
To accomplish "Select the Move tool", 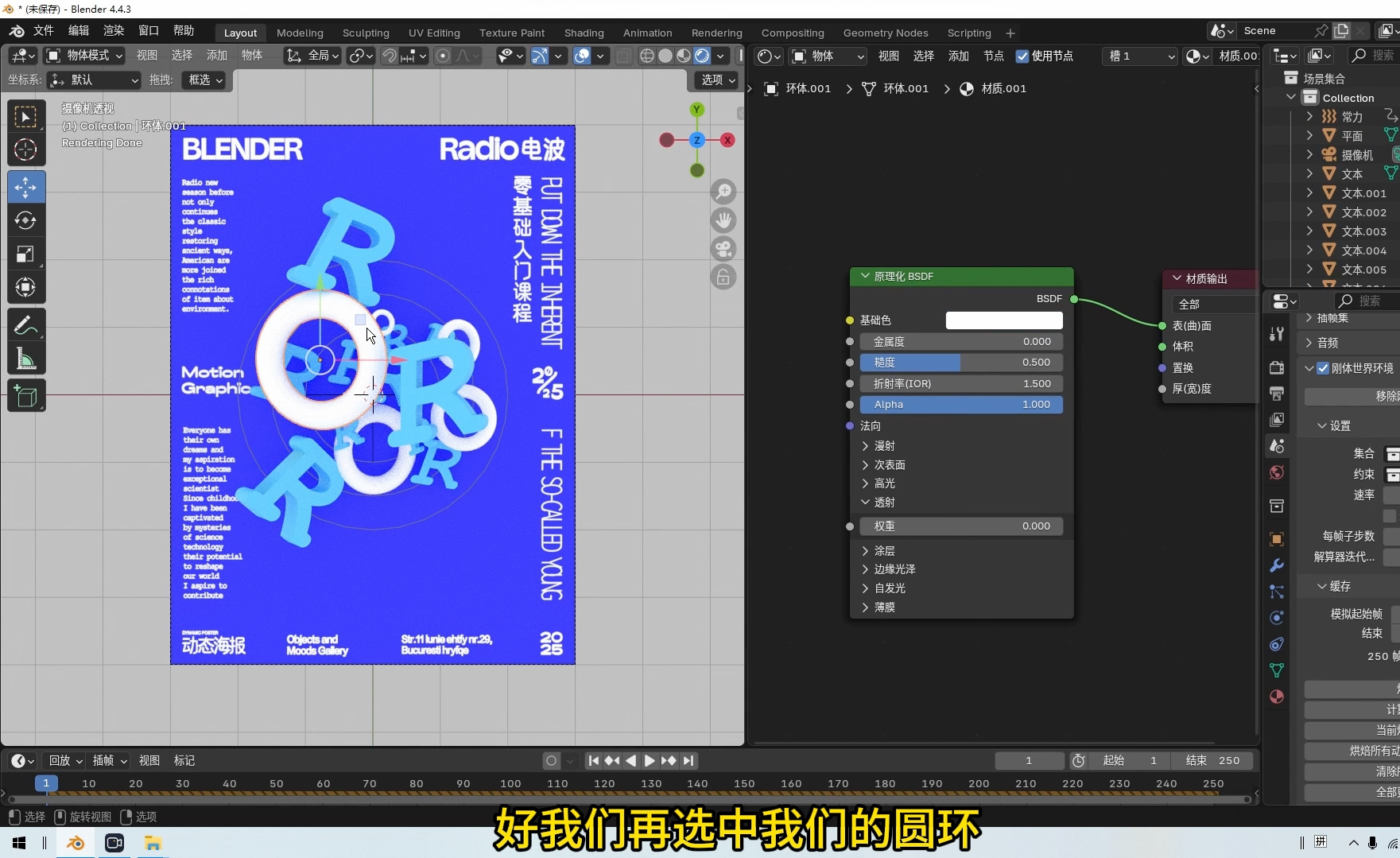I will point(26,188).
